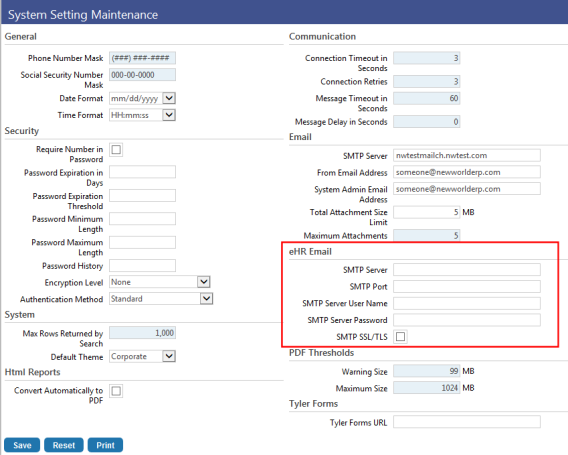Open the Date Format dropdown
Screen dimensions: 568x455
click(x=142, y=98)
